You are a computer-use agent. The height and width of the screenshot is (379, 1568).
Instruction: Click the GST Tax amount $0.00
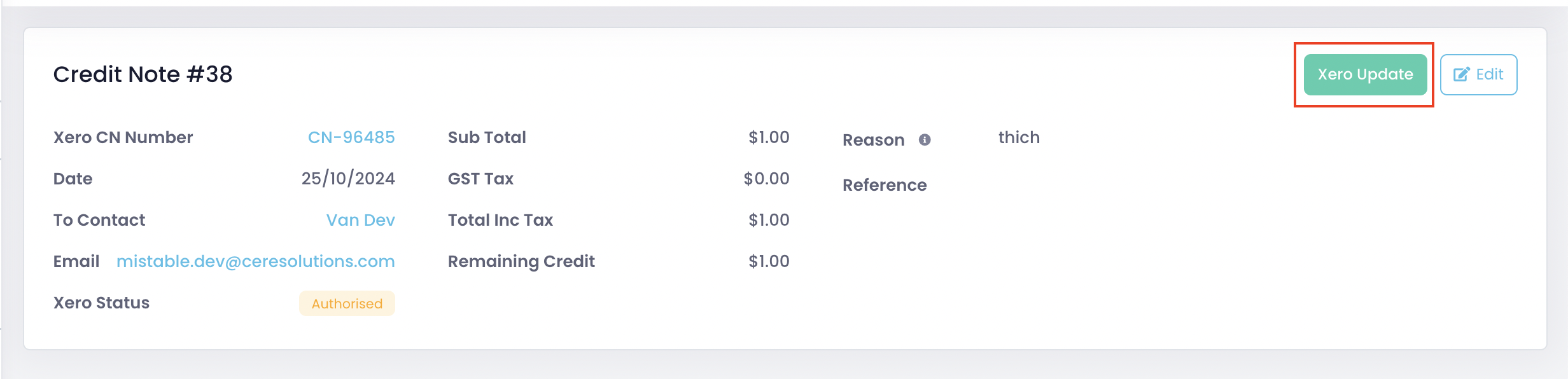(766, 179)
